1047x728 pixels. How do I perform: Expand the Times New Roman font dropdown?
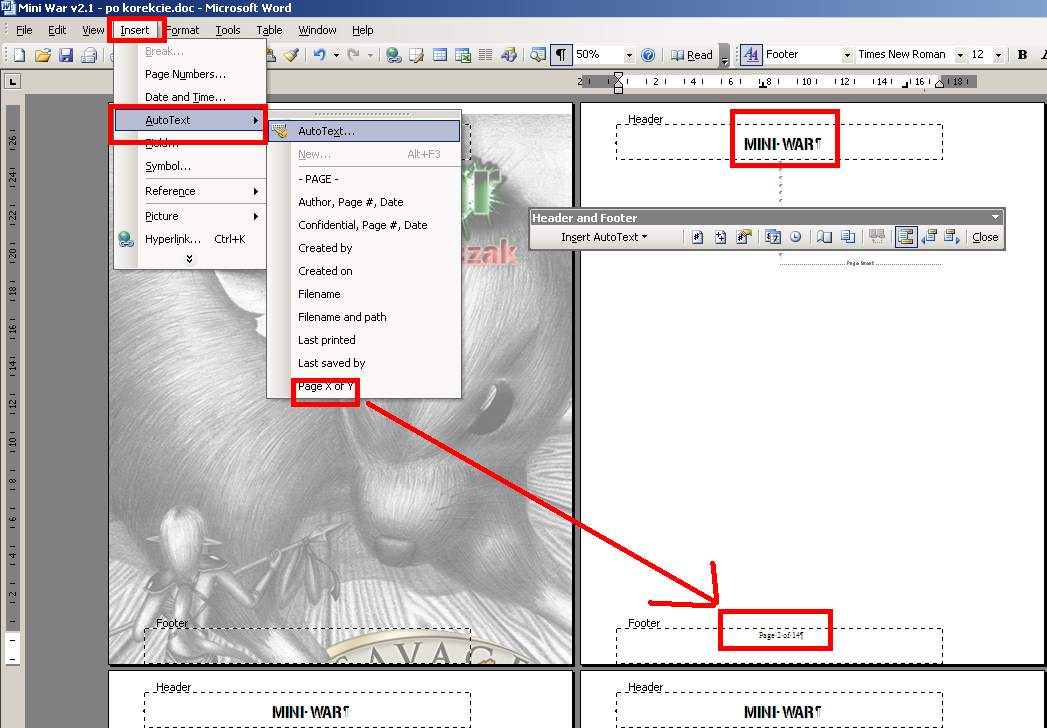click(960, 55)
